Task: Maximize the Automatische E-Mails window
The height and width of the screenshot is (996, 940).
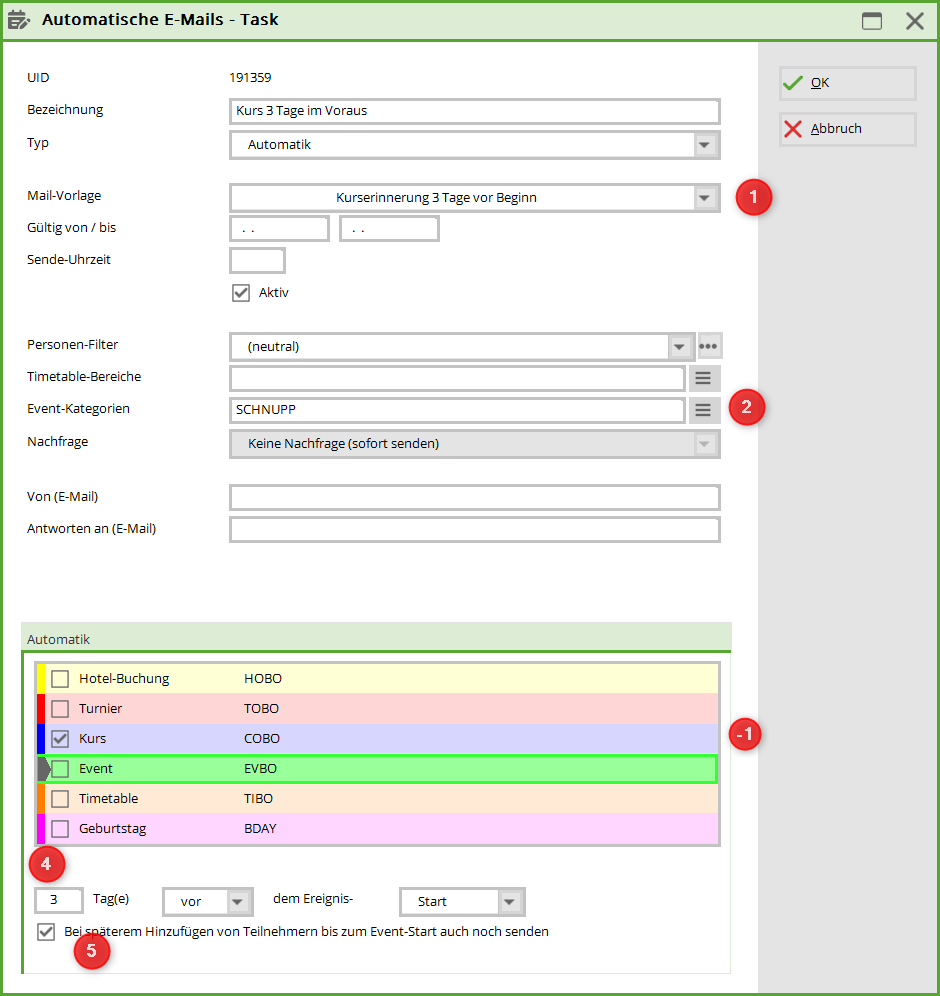Action: [x=872, y=21]
